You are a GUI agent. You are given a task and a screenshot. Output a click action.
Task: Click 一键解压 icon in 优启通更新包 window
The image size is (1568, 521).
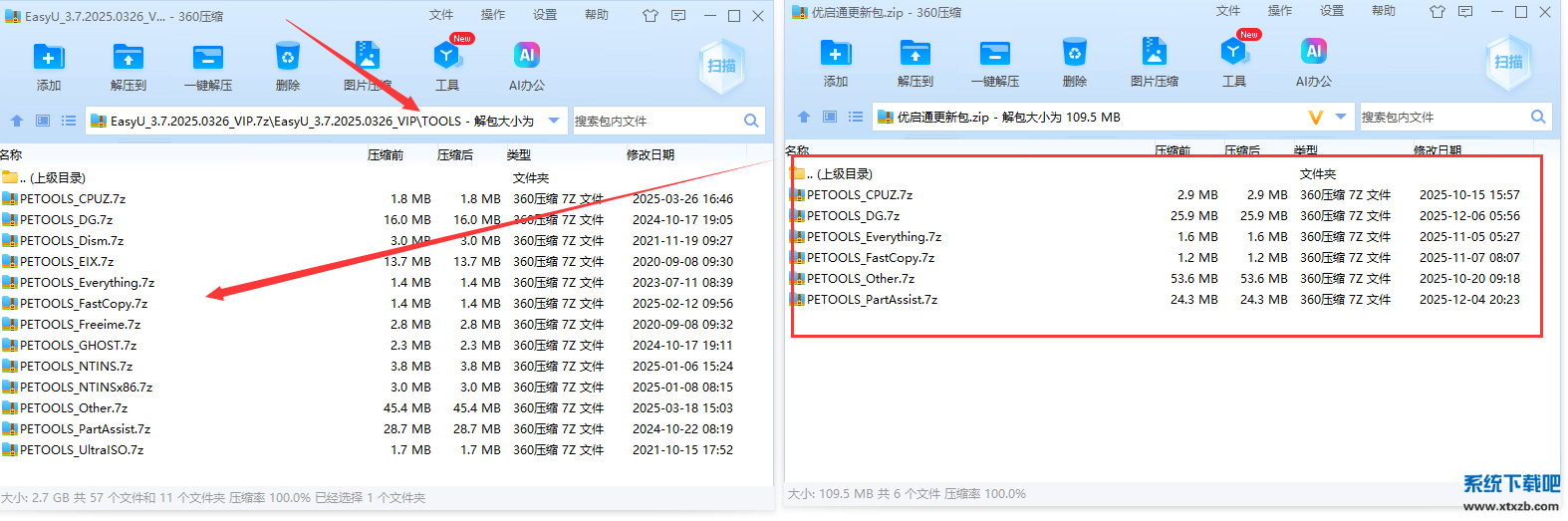coord(995,53)
